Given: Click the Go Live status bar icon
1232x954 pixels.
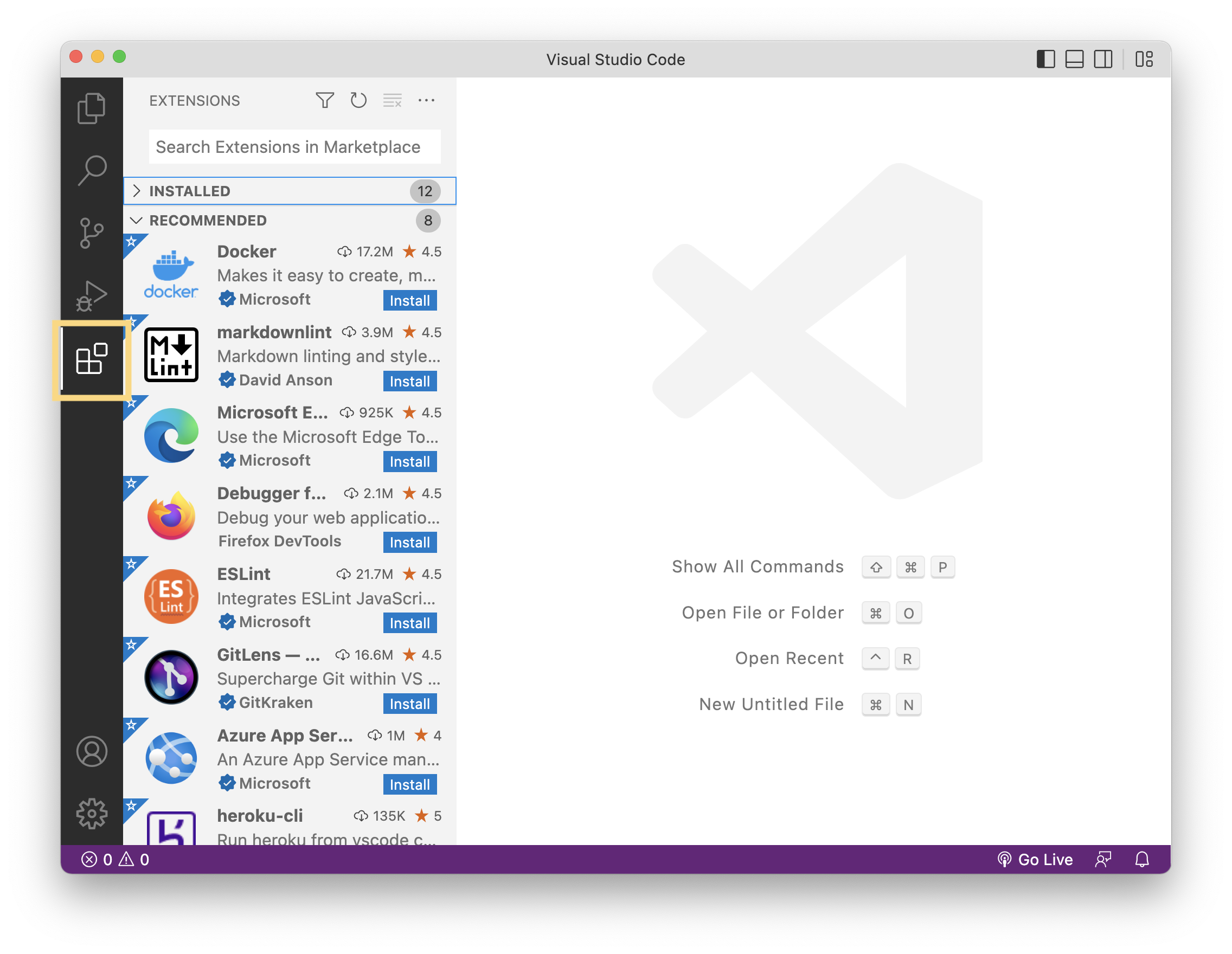Looking at the screenshot, I should tap(1035, 858).
